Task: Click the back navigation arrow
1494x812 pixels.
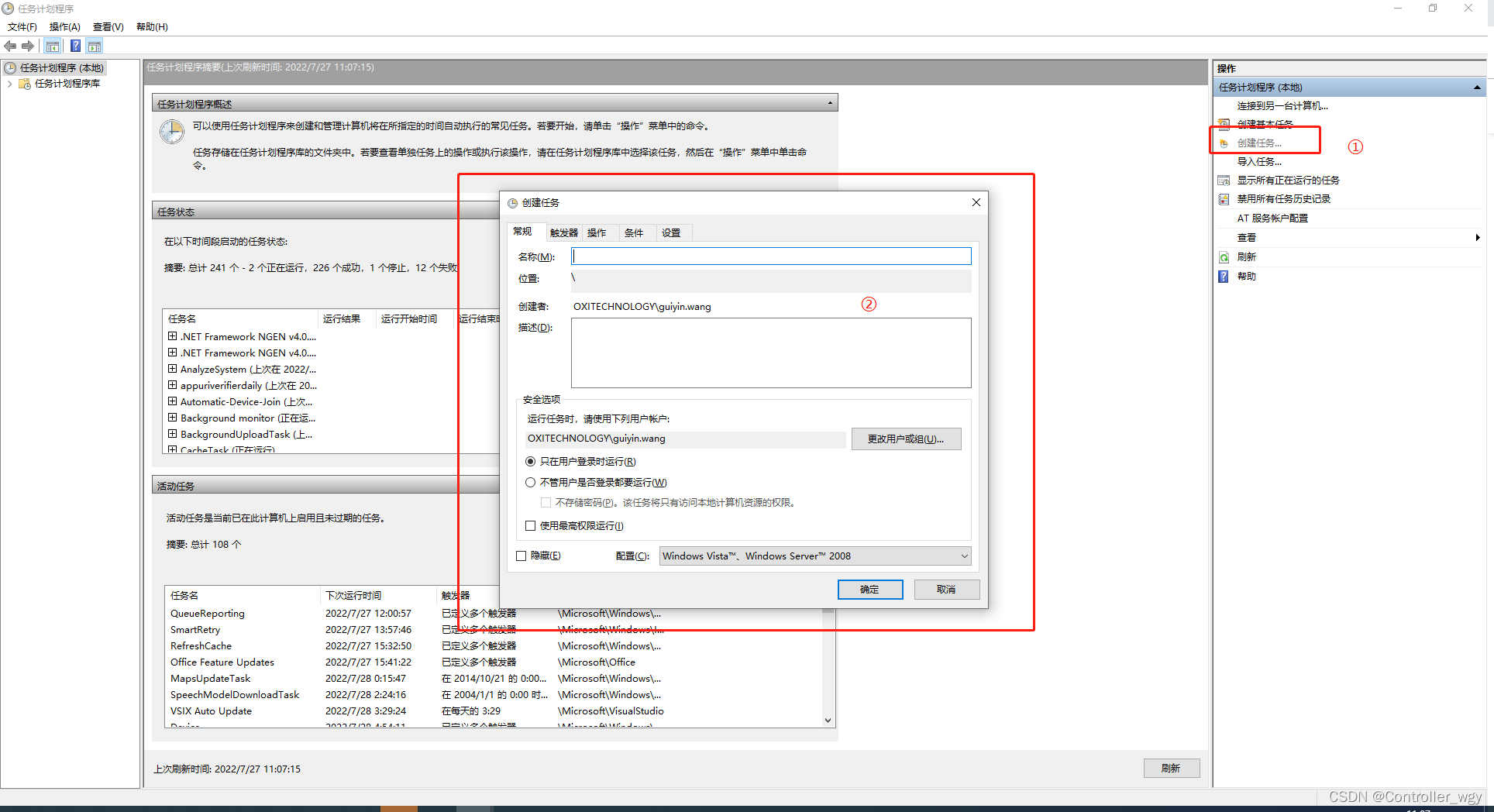Action: coord(10,46)
